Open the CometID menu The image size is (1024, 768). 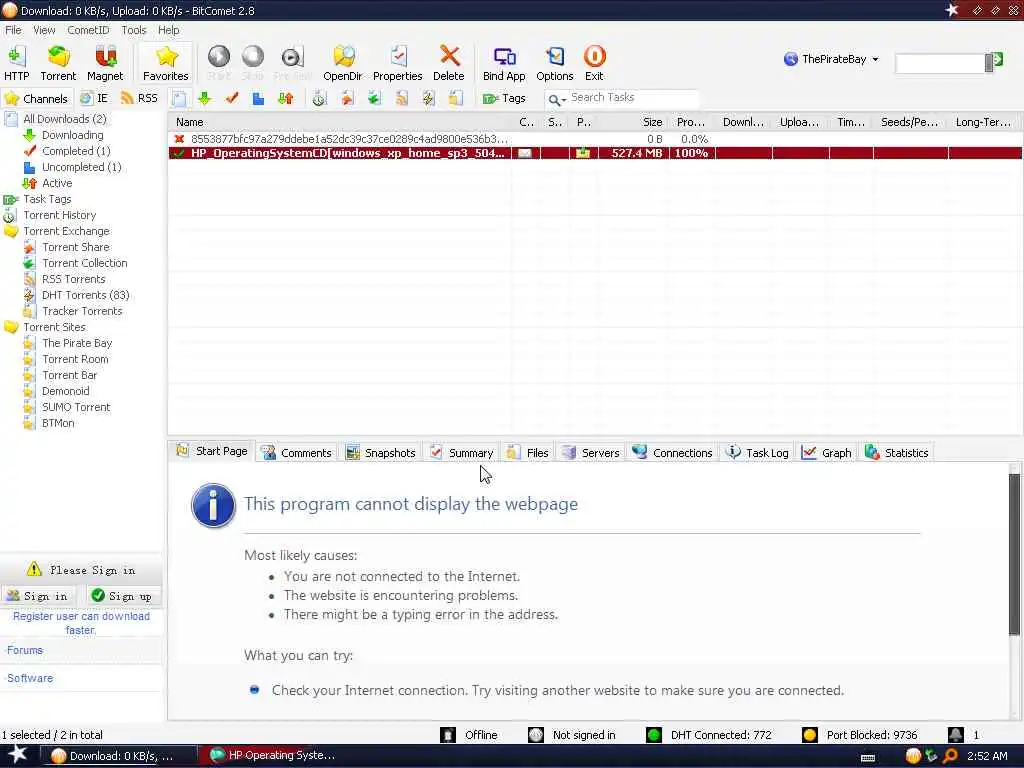tap(88, 30)
